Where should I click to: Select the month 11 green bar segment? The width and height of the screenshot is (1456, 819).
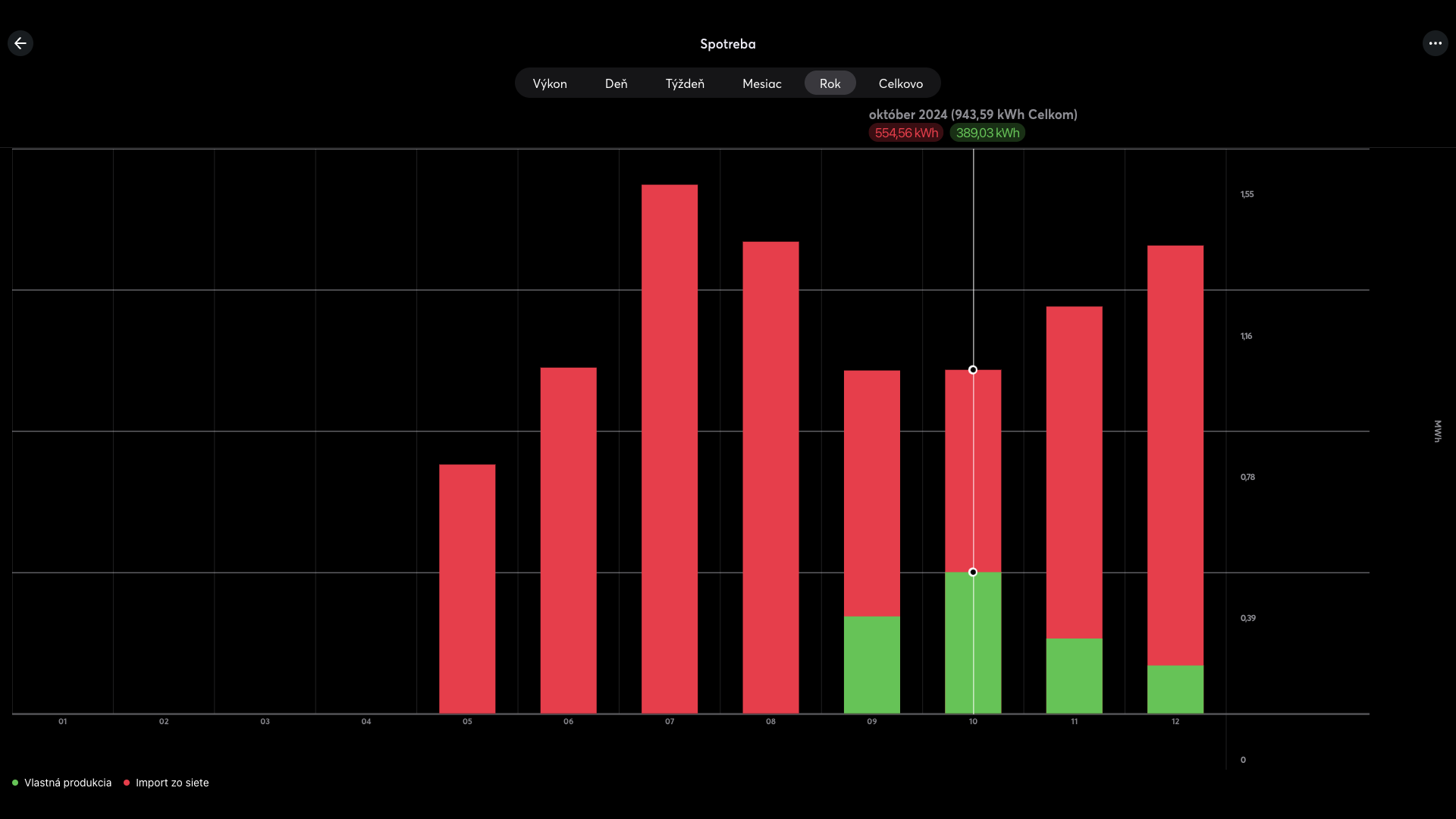1074,675
